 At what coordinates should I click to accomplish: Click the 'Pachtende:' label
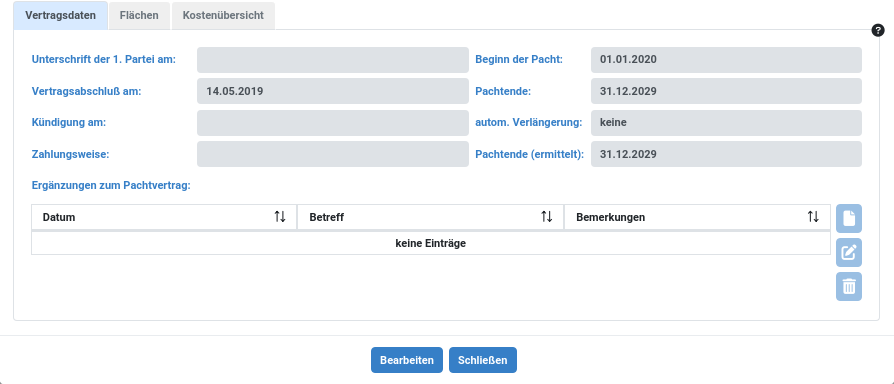click(503, 91)
